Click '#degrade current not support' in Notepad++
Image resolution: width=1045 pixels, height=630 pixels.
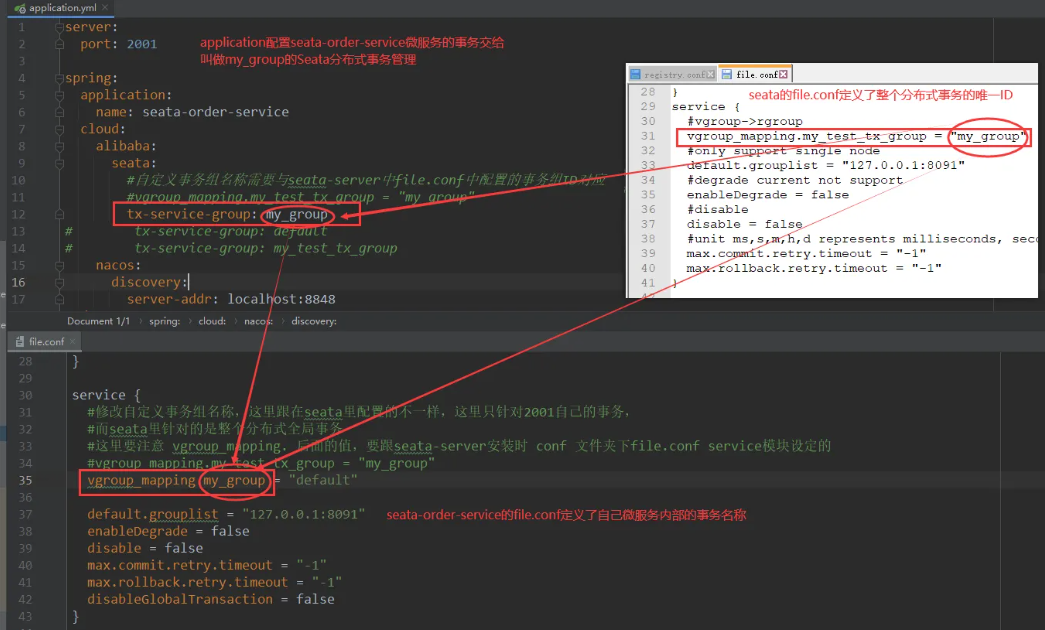pos(794,180)
